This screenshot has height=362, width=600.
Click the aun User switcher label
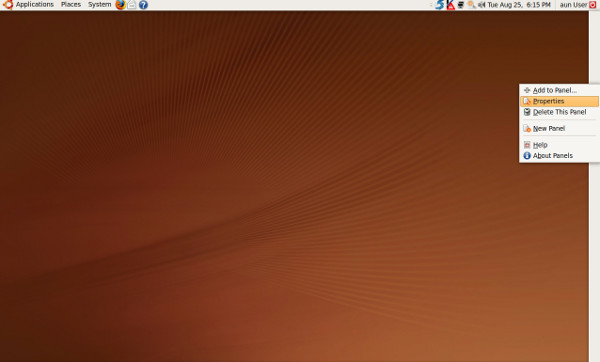573,5
